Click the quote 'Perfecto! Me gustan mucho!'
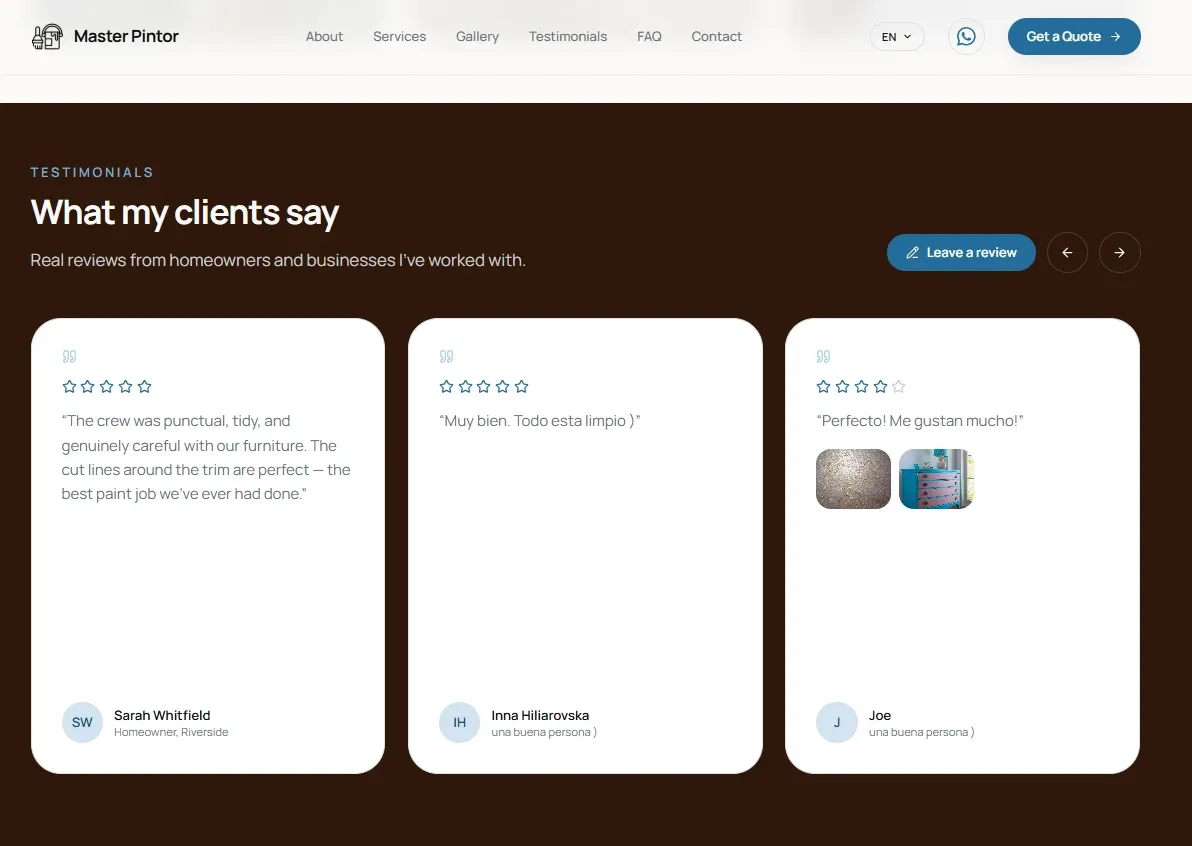1192x846 pixels. [x=920, y=420]
